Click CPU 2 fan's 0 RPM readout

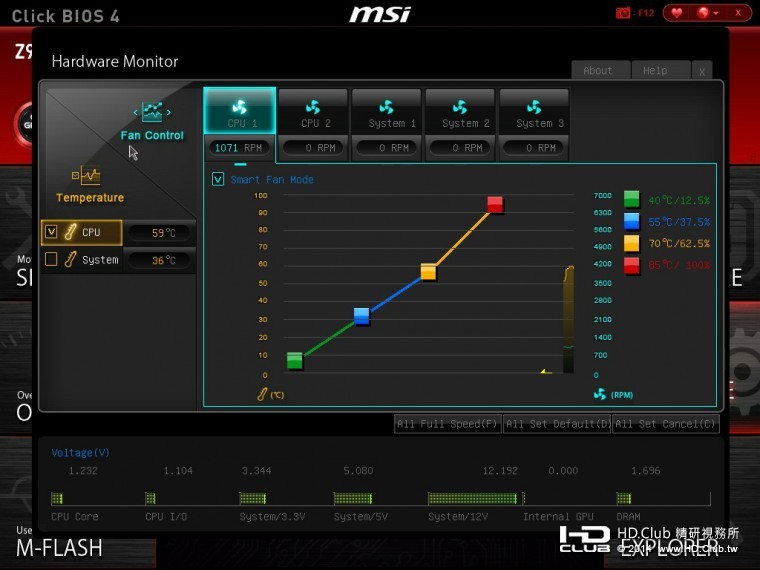[313, 147]
